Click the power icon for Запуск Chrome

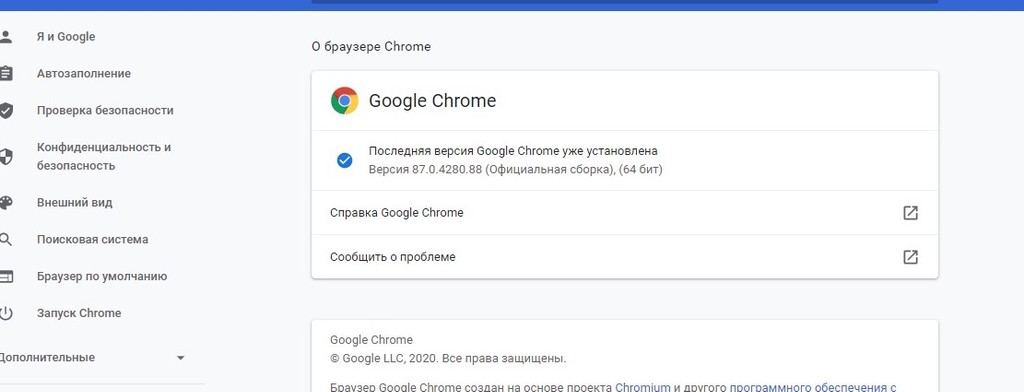(5, 313)
